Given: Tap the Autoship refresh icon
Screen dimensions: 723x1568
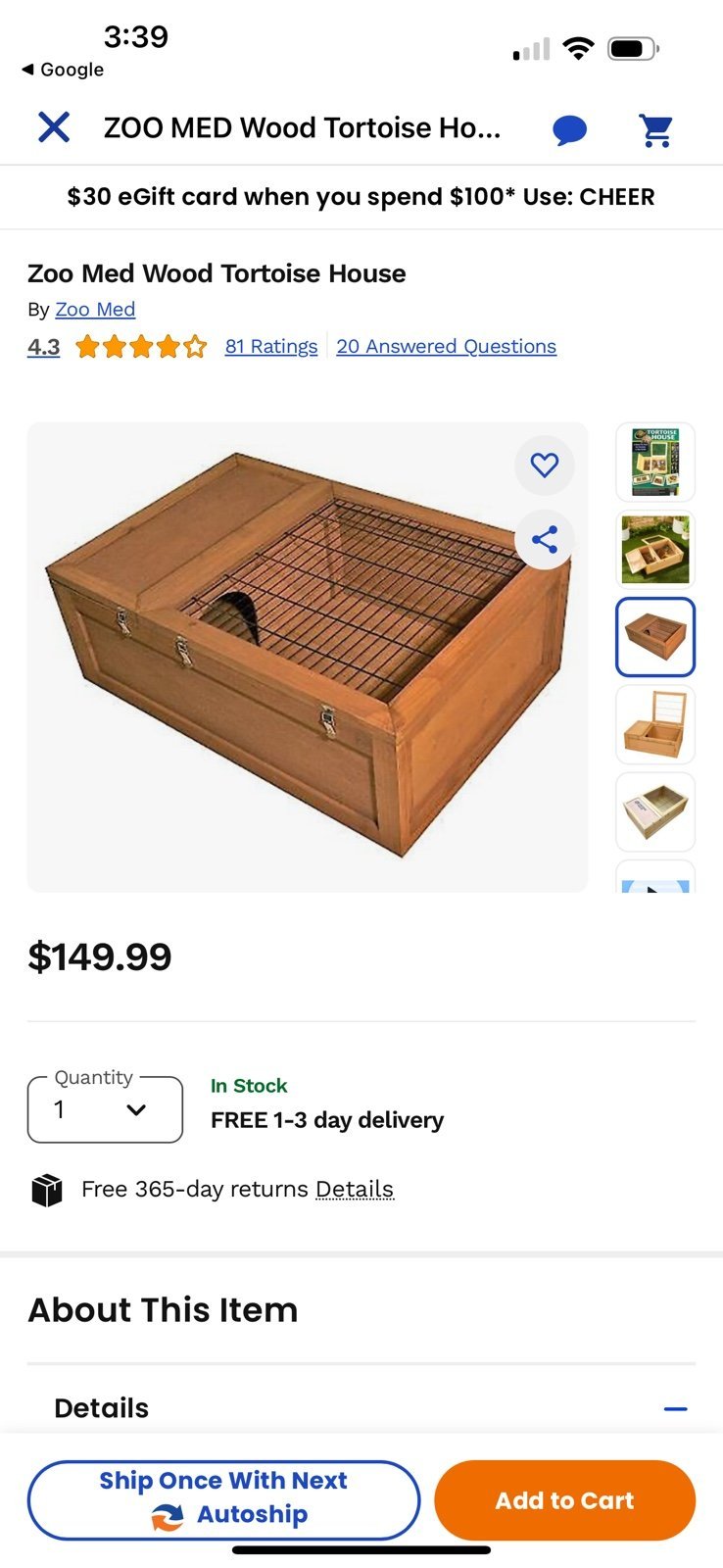Looking at the screenshot, I should click(168, 1516).
